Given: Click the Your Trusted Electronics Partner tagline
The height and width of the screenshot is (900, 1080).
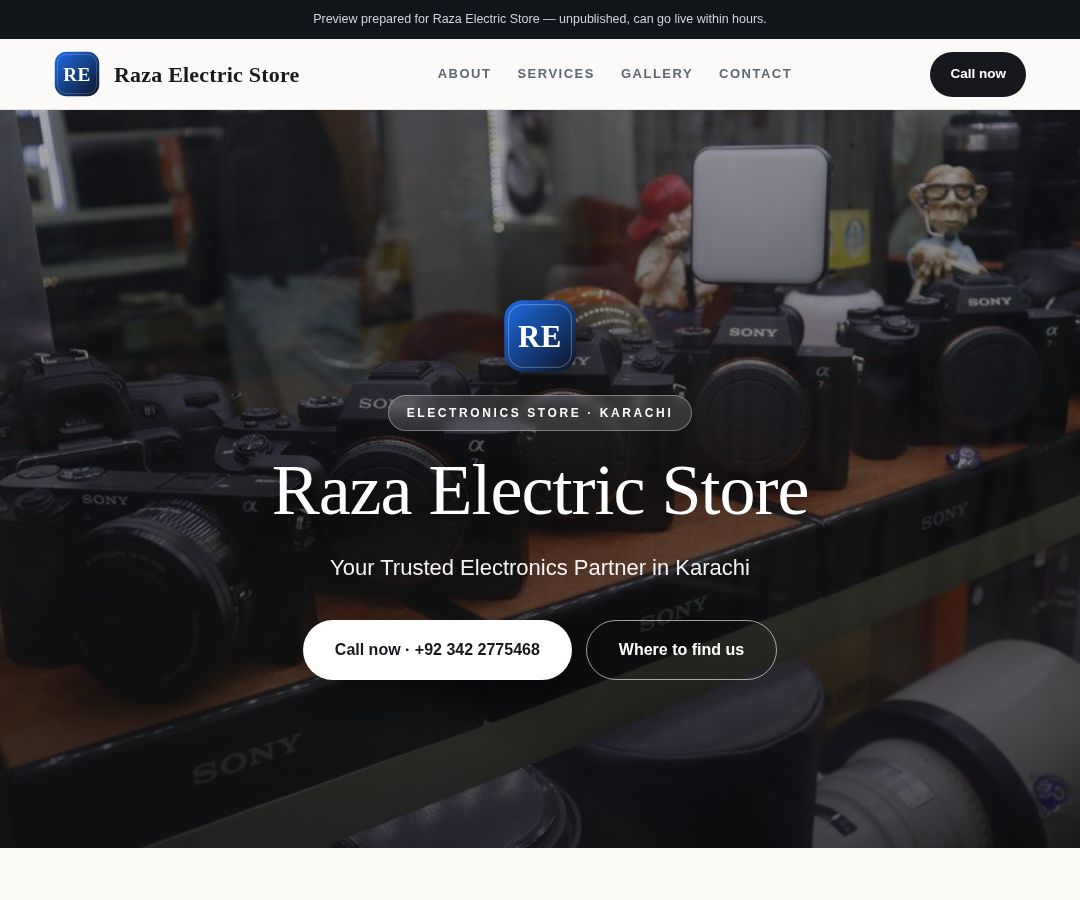Looking at the screenshot, I should (540, 567).
